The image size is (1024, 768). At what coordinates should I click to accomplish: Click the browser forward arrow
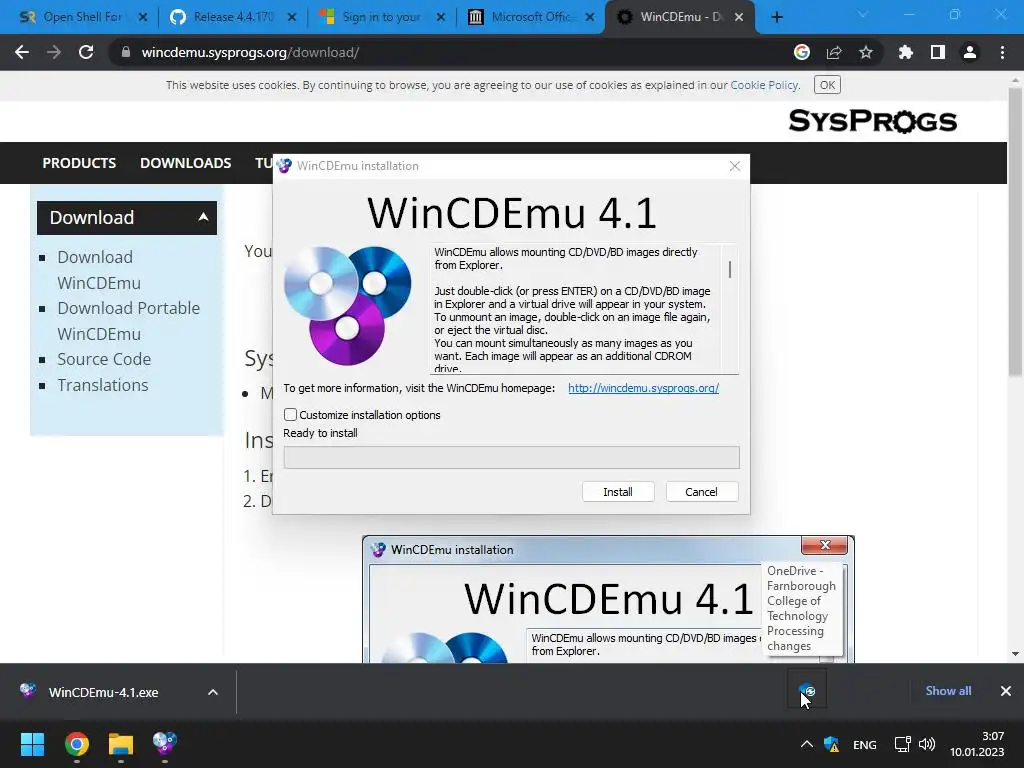[x=54, y=52]
